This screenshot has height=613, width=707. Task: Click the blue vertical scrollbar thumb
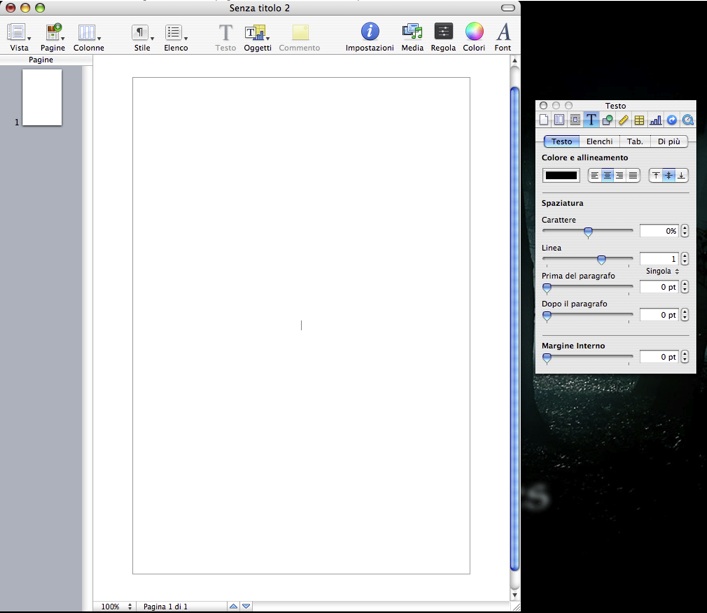515,329
